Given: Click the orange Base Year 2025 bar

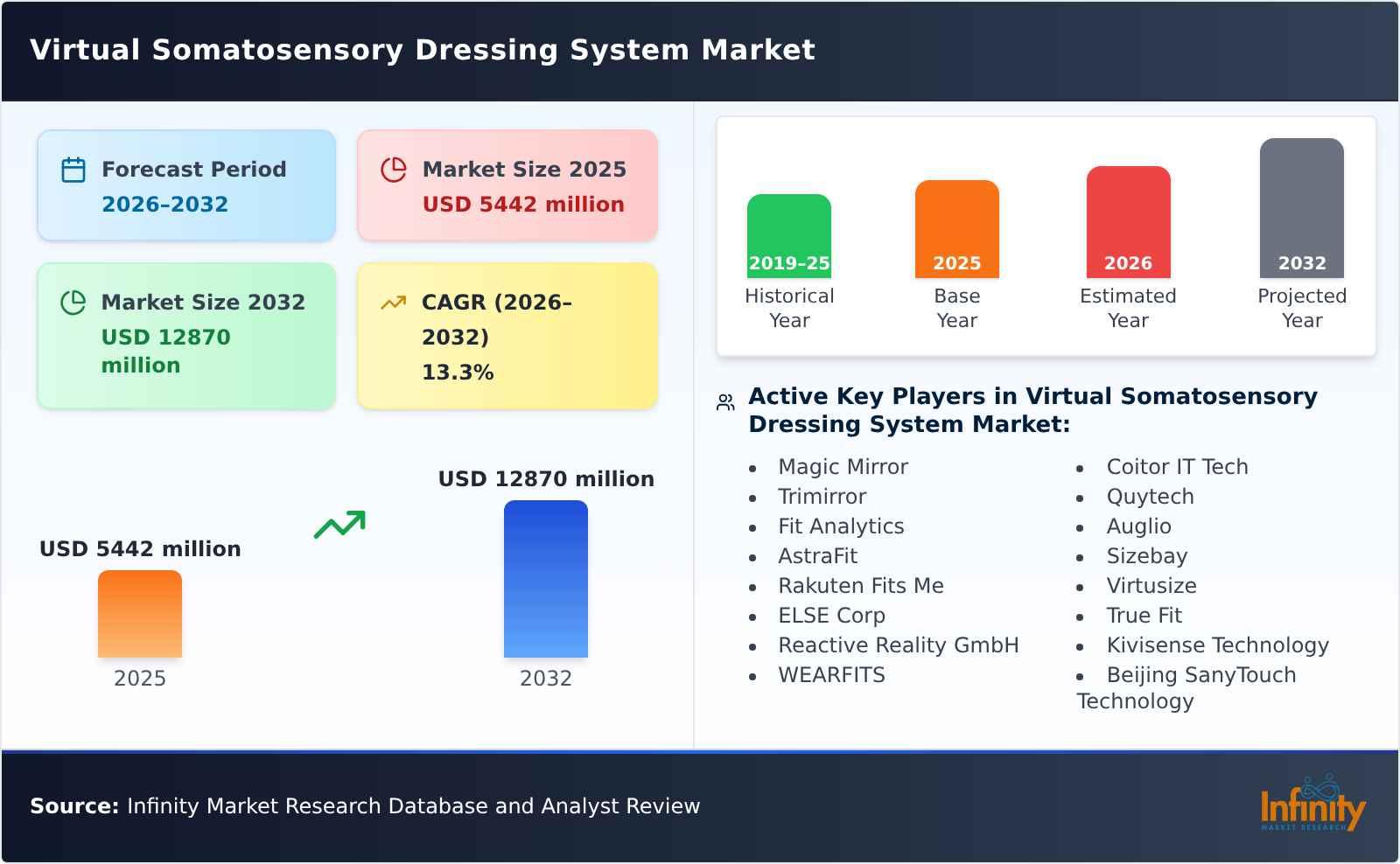Looking at the screenshot, I should pos(956,227).
